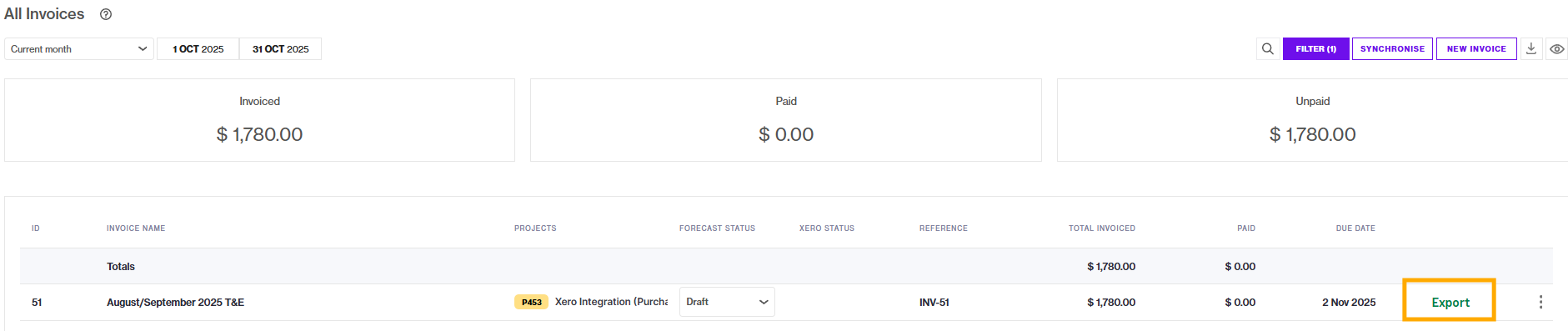Click the NEW INVOICE button

pos(1476,49)
